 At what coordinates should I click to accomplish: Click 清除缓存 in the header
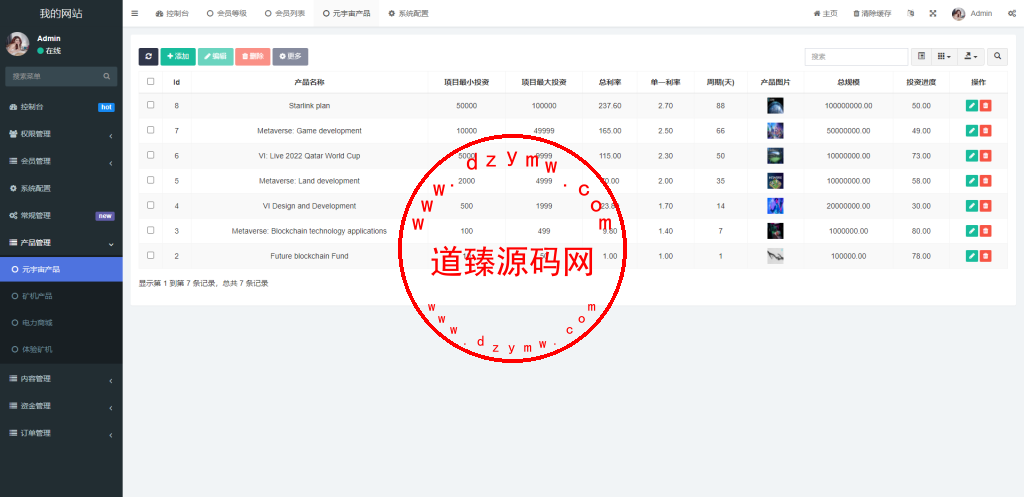click(x=872, y=13)
